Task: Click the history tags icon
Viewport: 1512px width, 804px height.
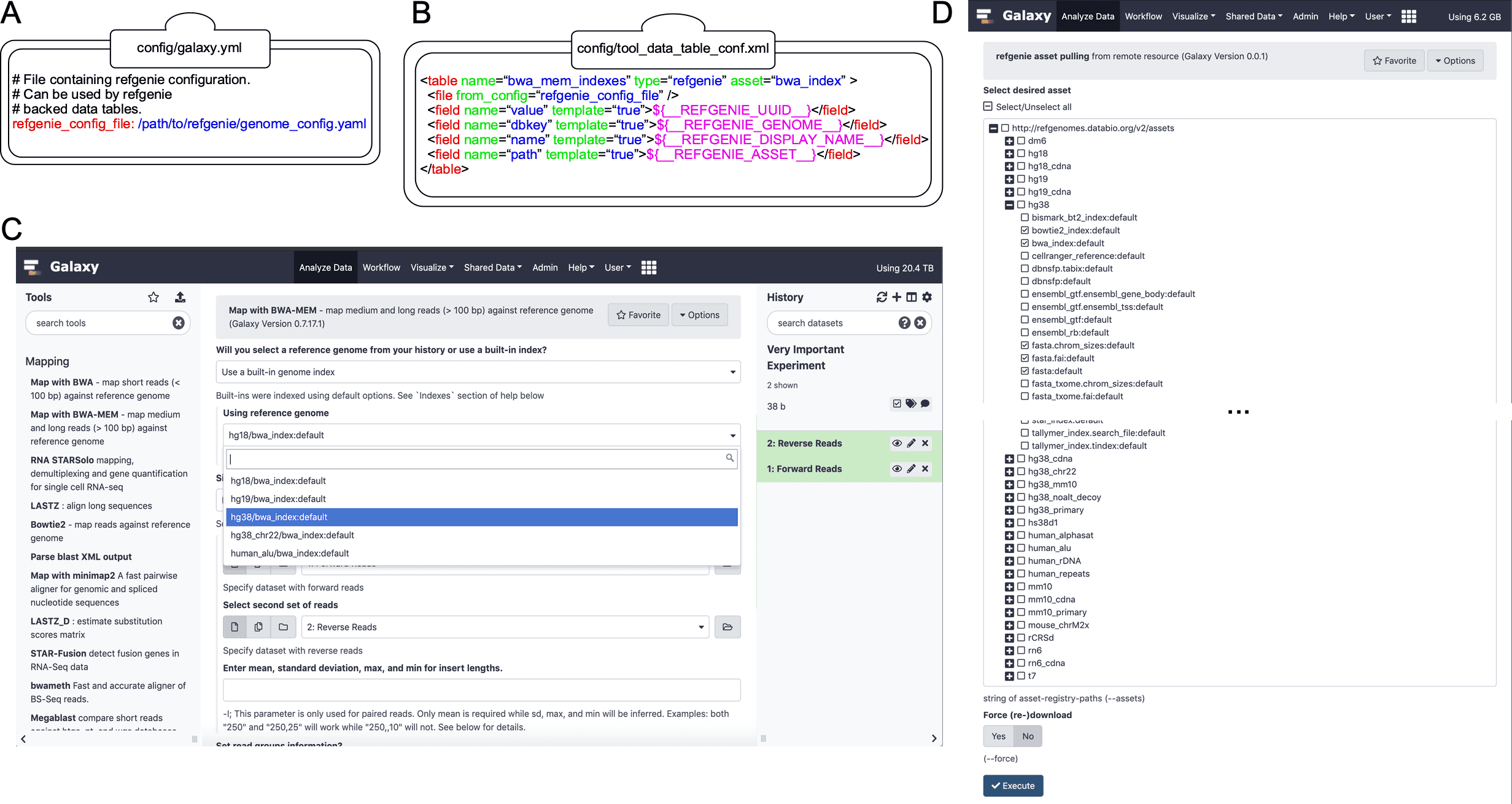Action: [911, 403]
